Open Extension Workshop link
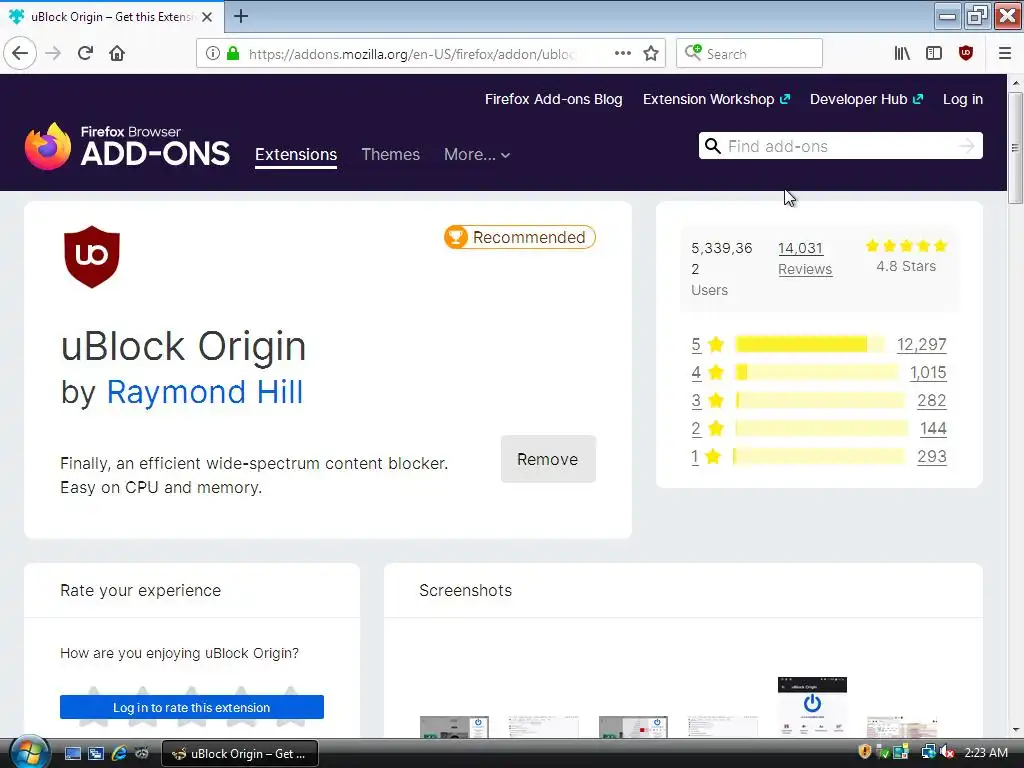Image resolution: width=1024 pixels, height=768 pixels. (716, 99)
